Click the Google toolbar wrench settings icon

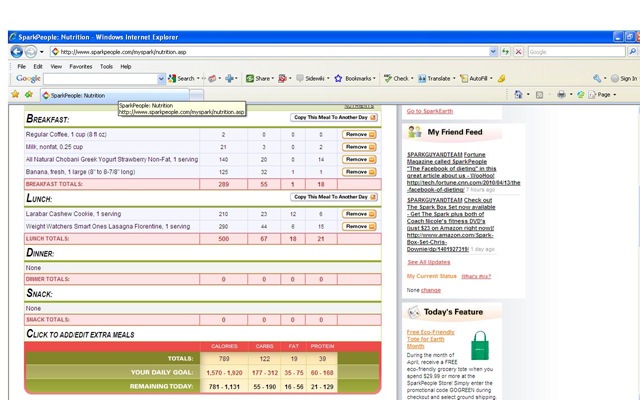coord(597,78)
